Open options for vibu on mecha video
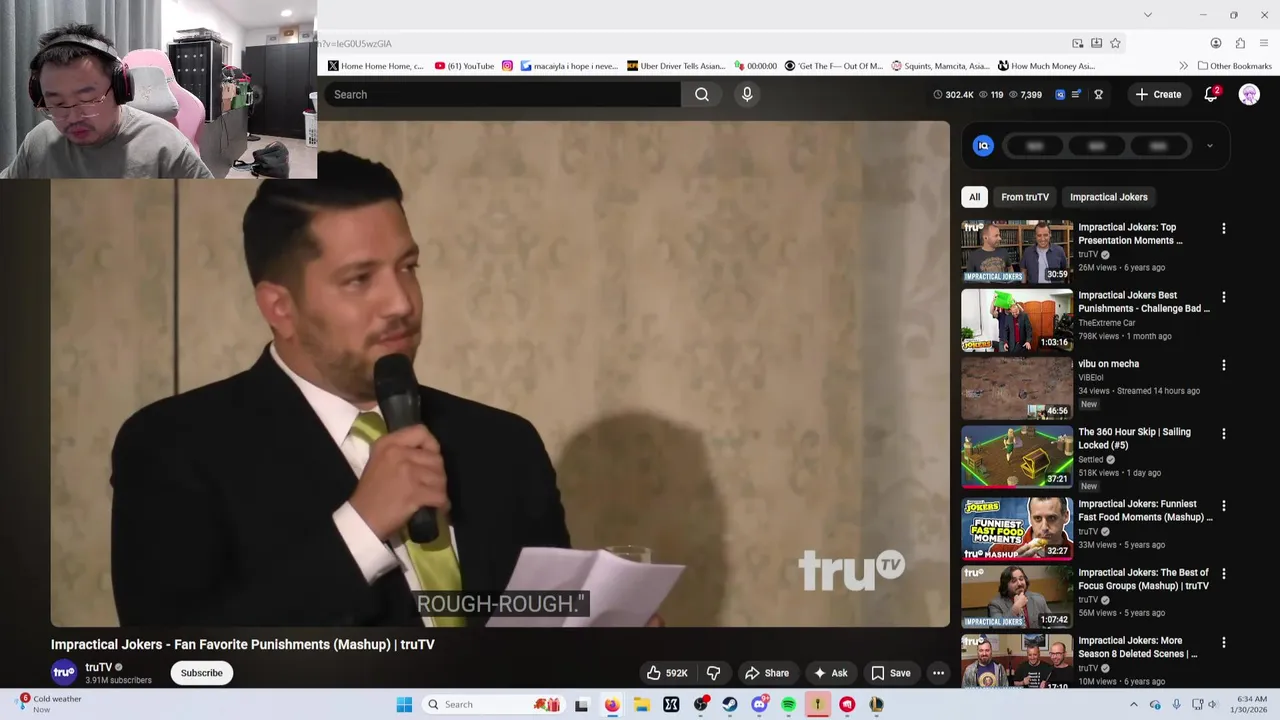 point(1223,365)
